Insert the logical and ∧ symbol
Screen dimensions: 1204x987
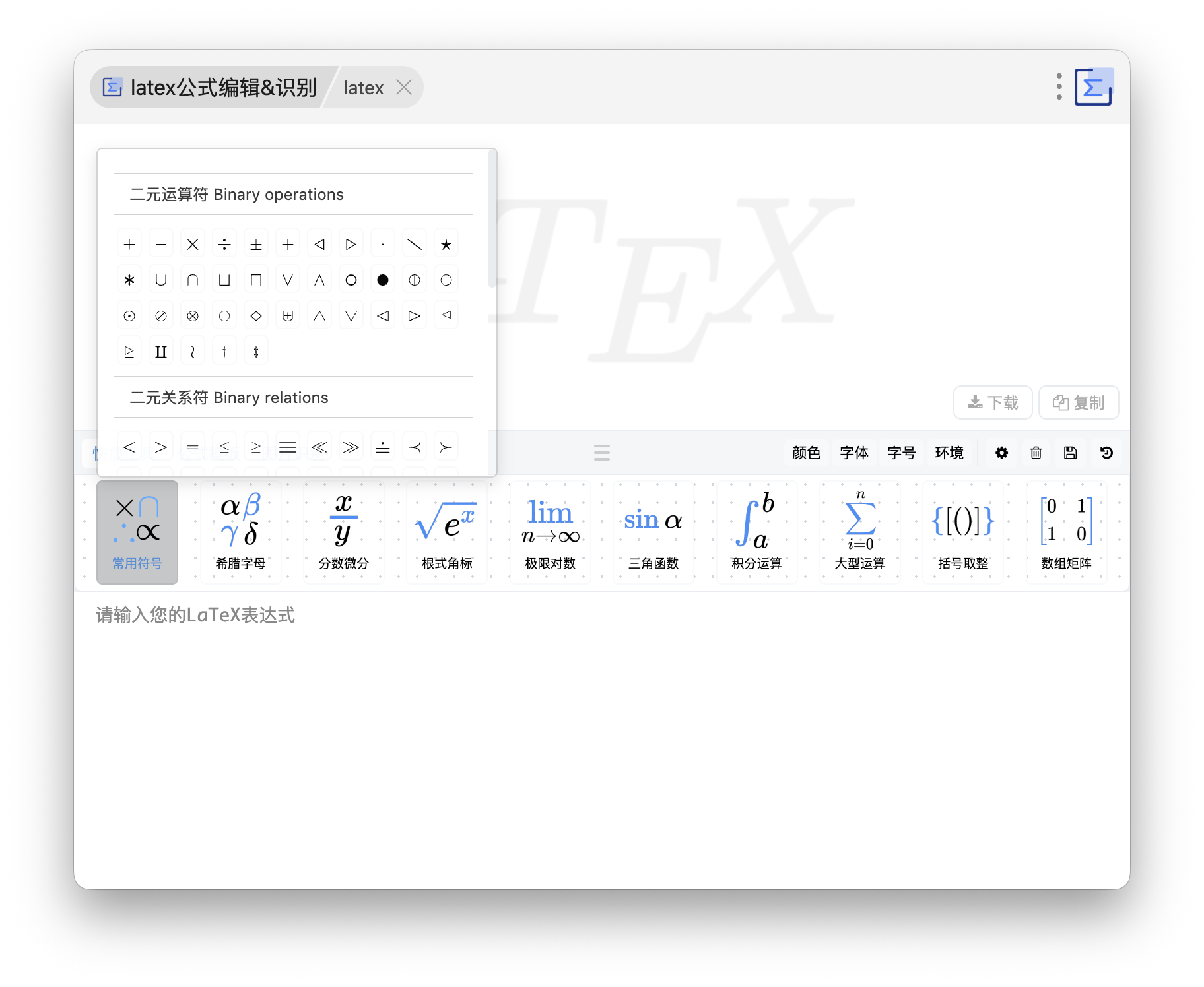[x=319, y=280]
